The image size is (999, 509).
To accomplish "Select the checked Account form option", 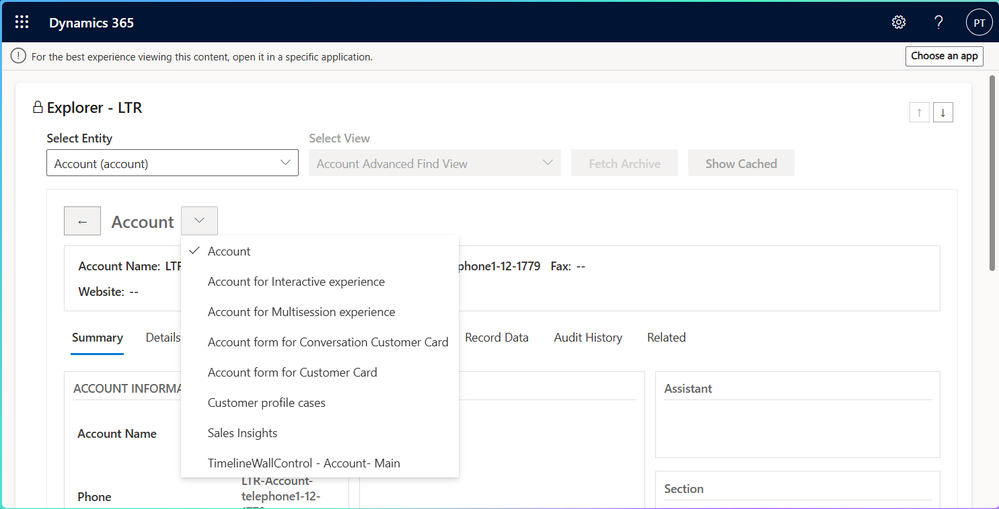I will click(x=320, y=251).
